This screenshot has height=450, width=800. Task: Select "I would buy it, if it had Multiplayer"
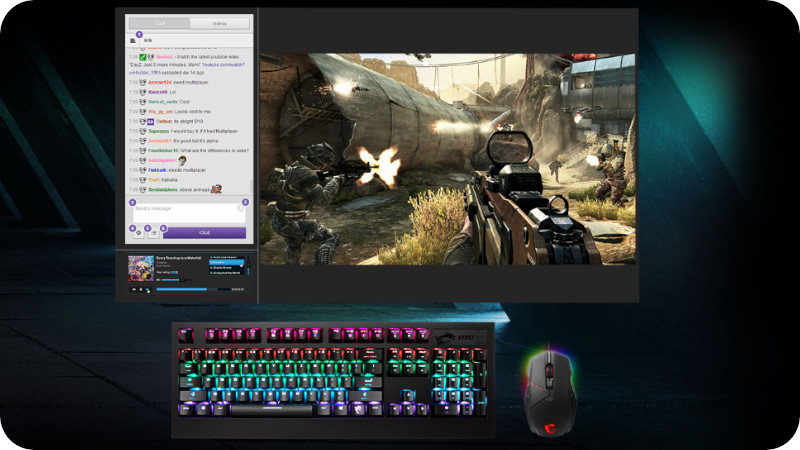[205, 131]
